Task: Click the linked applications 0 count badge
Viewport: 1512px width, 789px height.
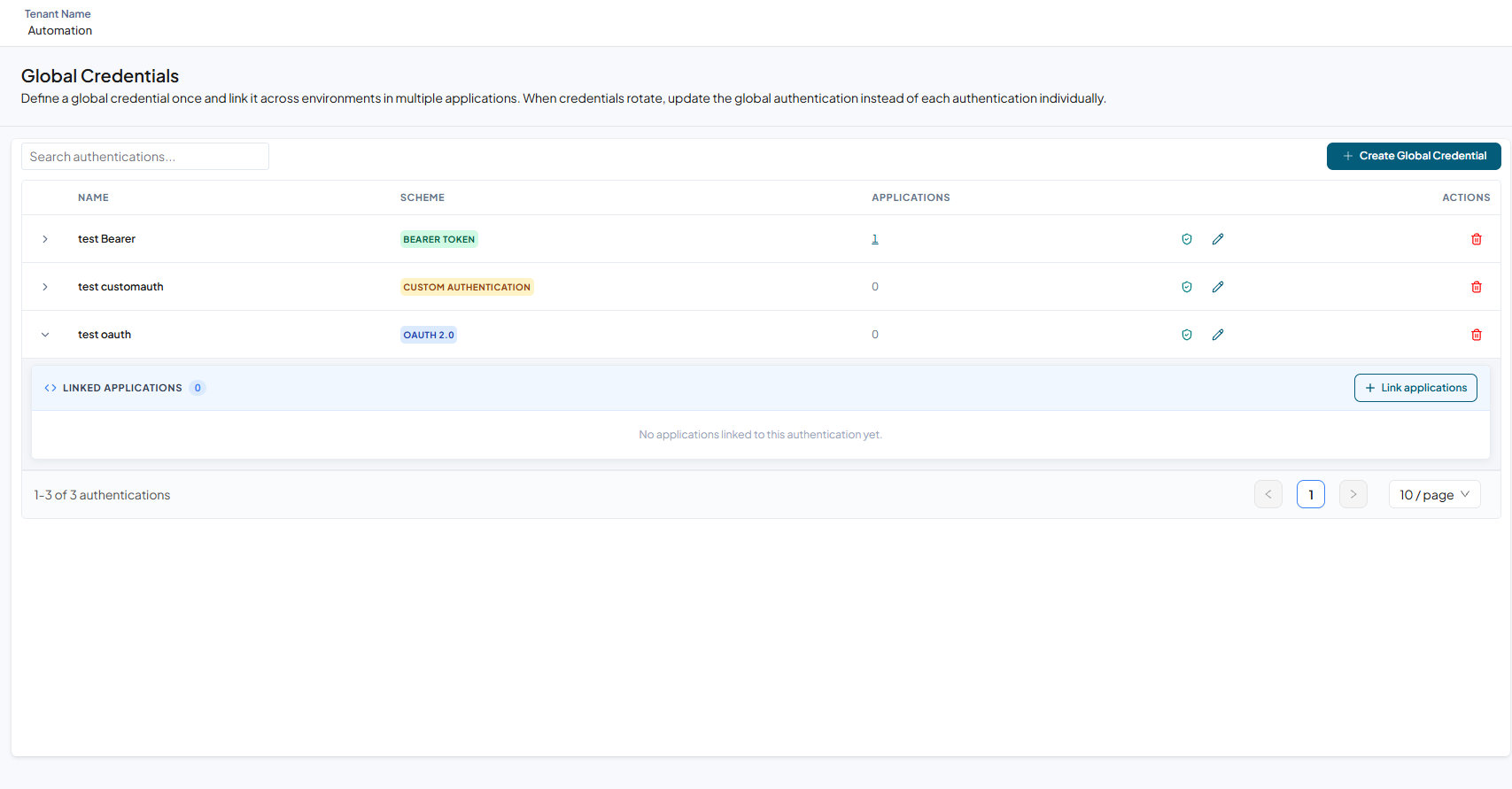Action: pyautogui.click(x=198, y=388)
